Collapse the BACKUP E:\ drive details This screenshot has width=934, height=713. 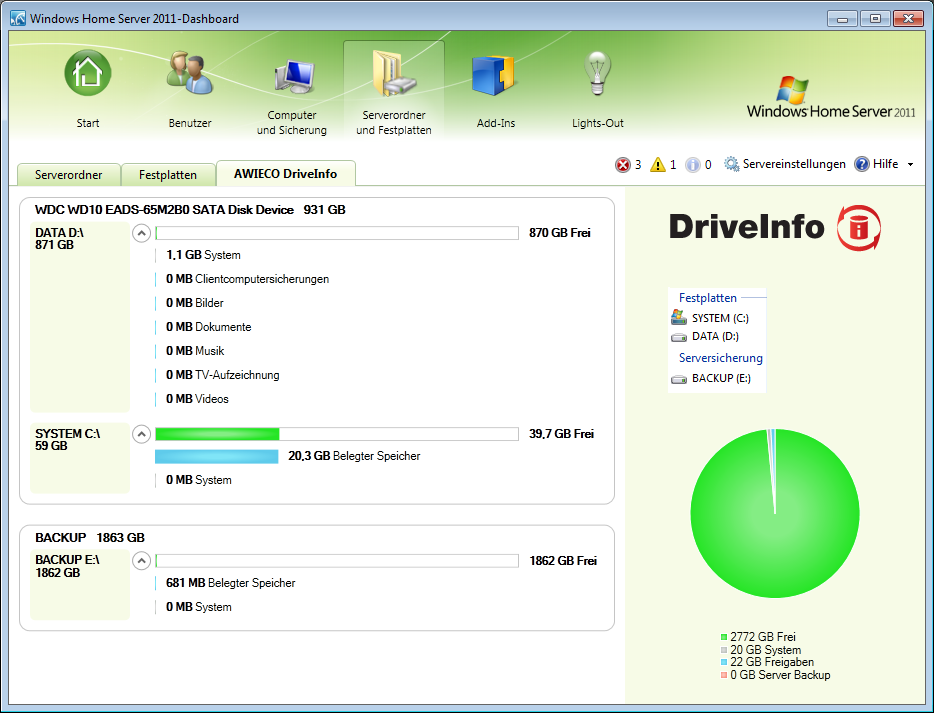click(x=141, y=561)
